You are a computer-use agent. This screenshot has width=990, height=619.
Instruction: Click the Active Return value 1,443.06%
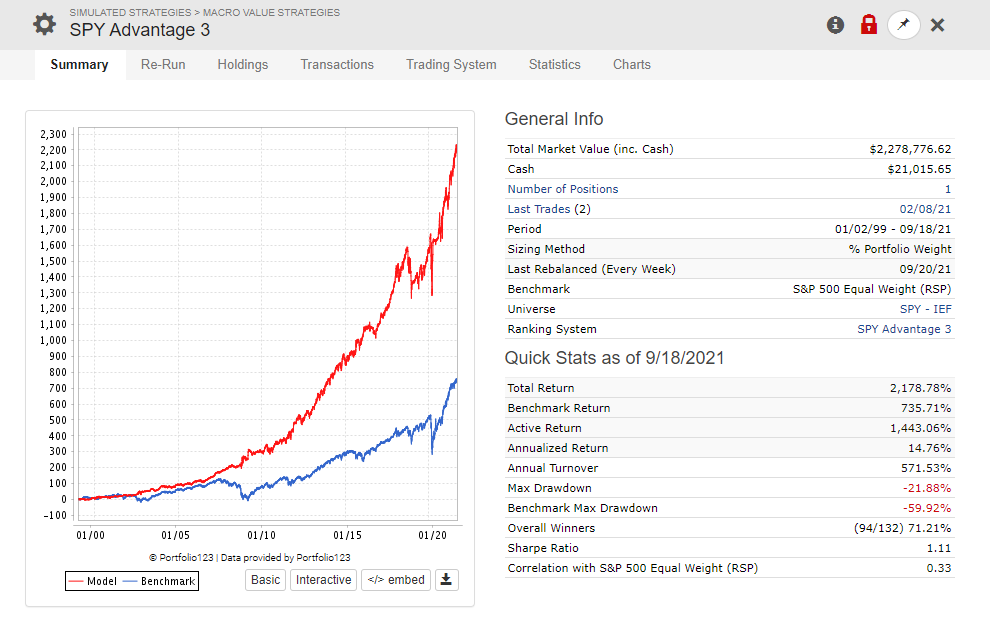point(921,428)
